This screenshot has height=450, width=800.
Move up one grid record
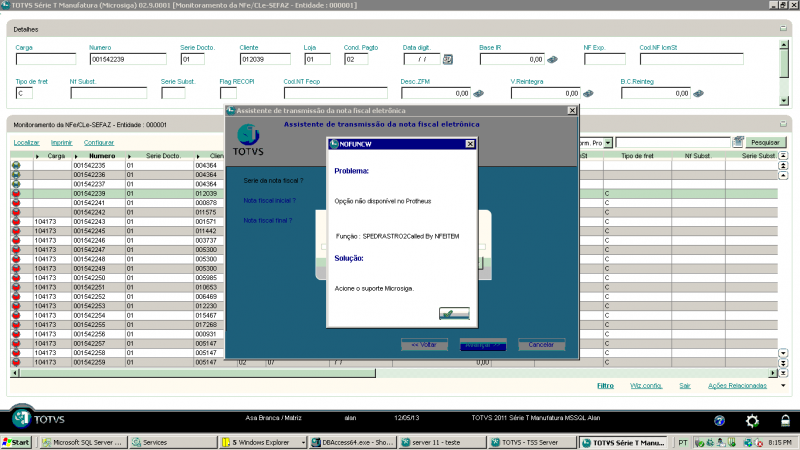point(783,175)
